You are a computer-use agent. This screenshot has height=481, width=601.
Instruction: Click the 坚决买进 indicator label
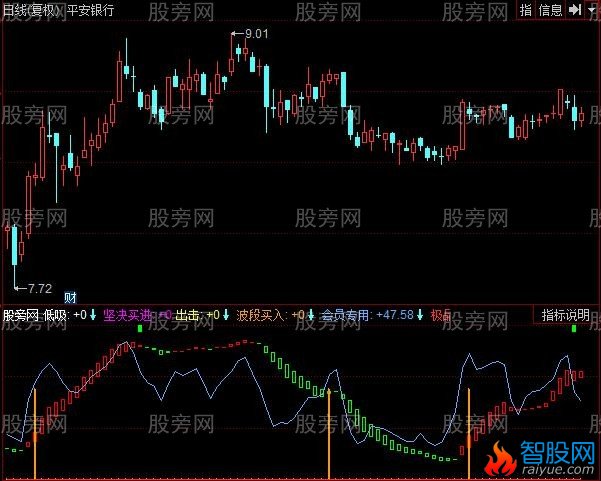point(128,315)
